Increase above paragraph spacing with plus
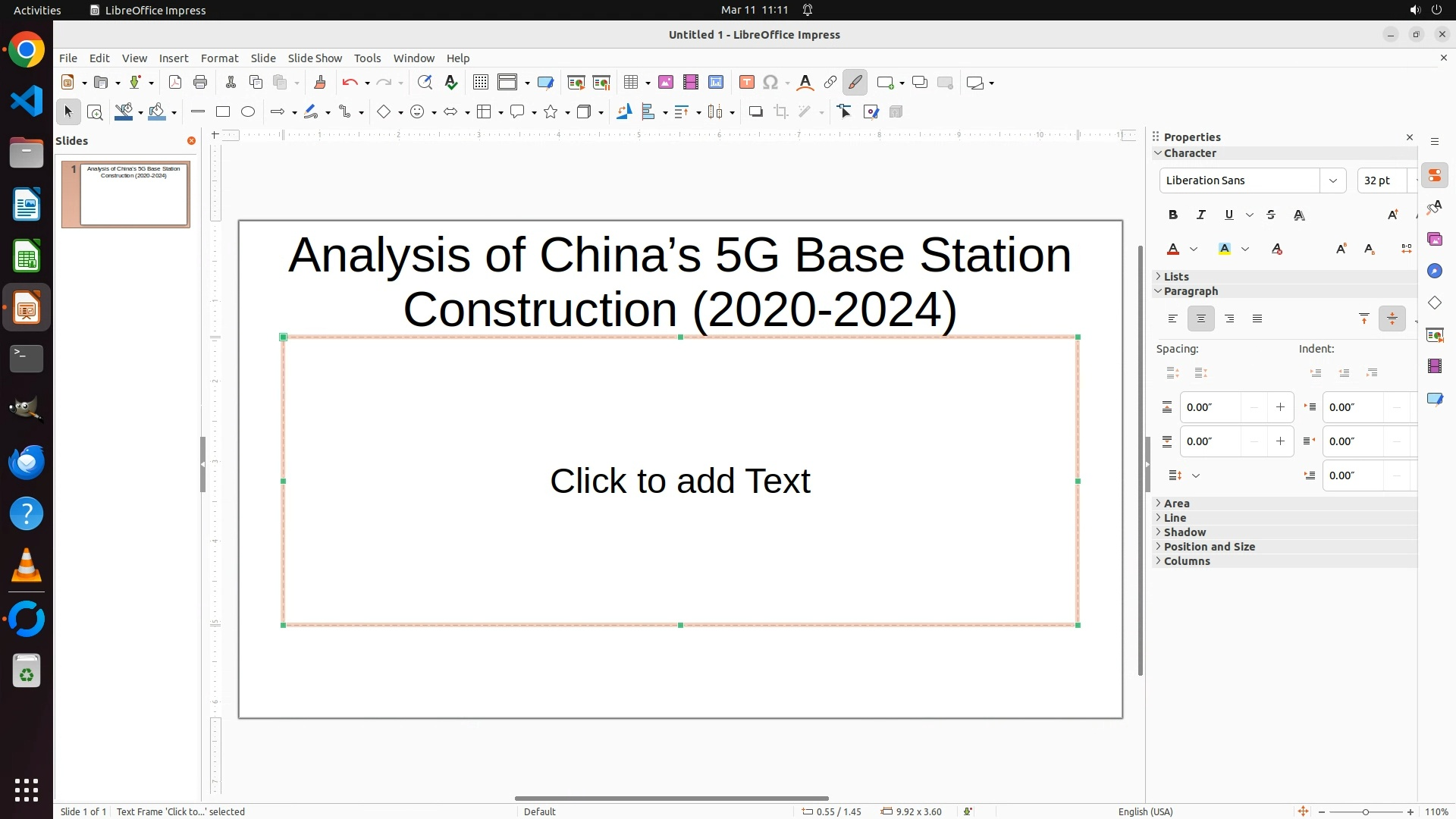This screenshot has height=819, width=1456. click(1280, 407)
